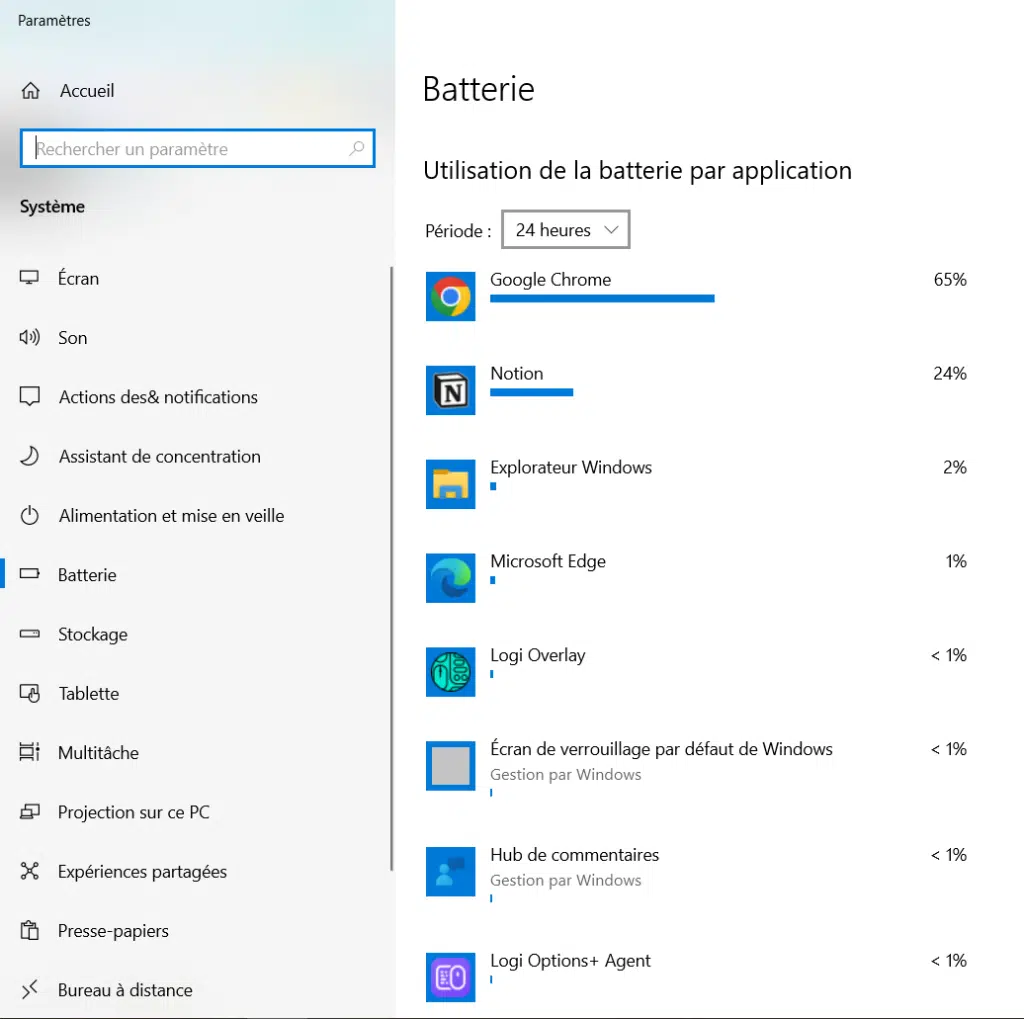Open Projection sur ce PC settings
This screenshot has height=1019, width=1024.
pos(196,812)
